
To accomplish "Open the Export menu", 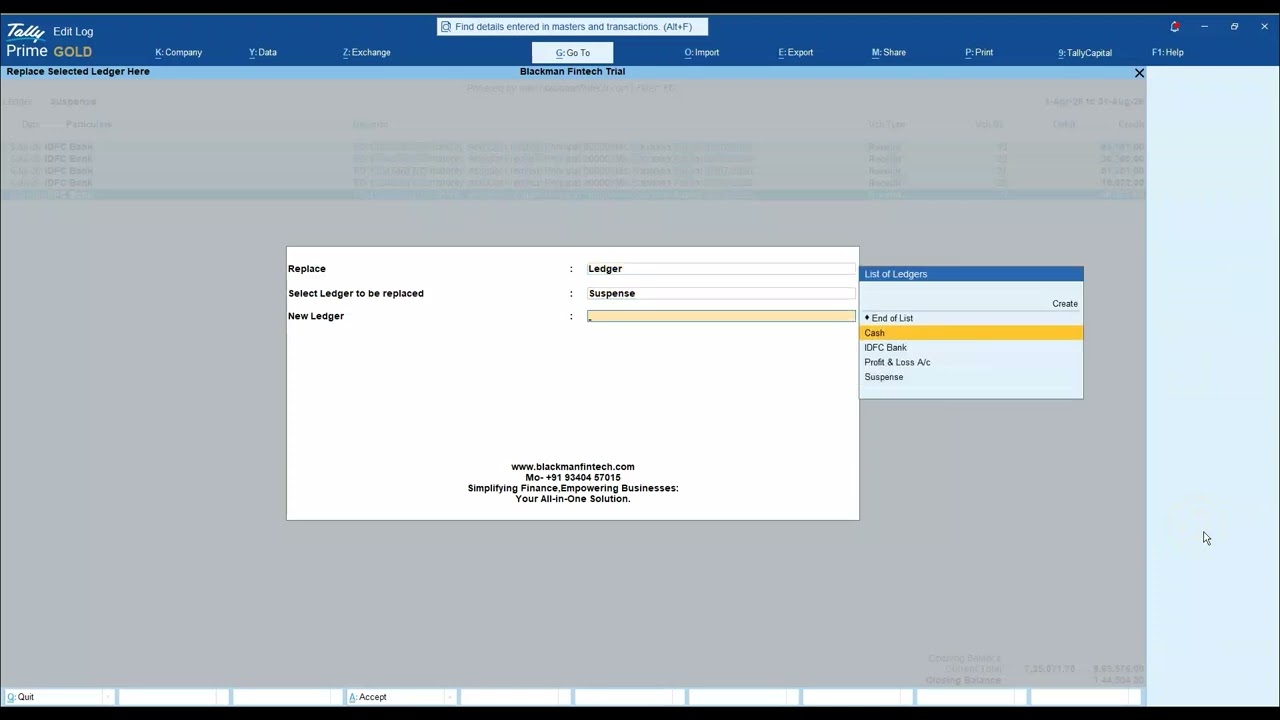I will [x=796, y=52].
